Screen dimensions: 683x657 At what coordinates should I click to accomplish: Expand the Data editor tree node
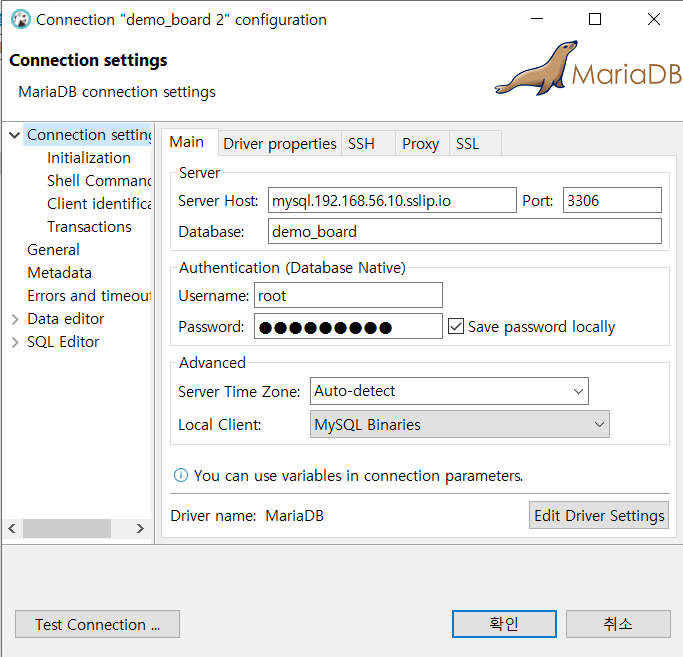15,319
